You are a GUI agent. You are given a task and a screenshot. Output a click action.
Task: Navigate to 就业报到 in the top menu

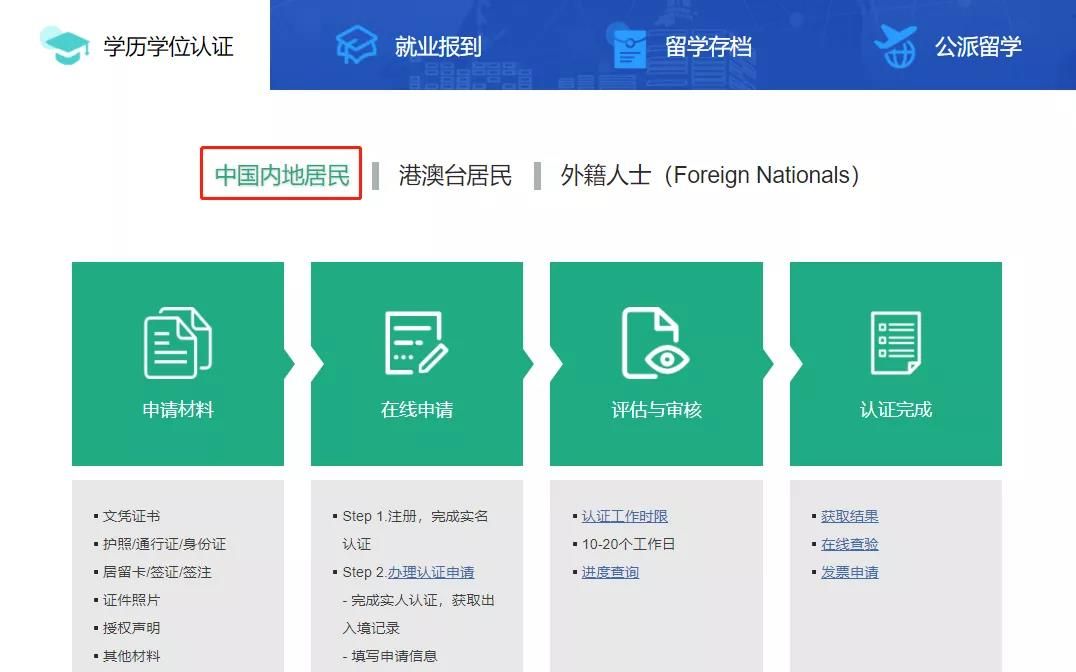440,44
